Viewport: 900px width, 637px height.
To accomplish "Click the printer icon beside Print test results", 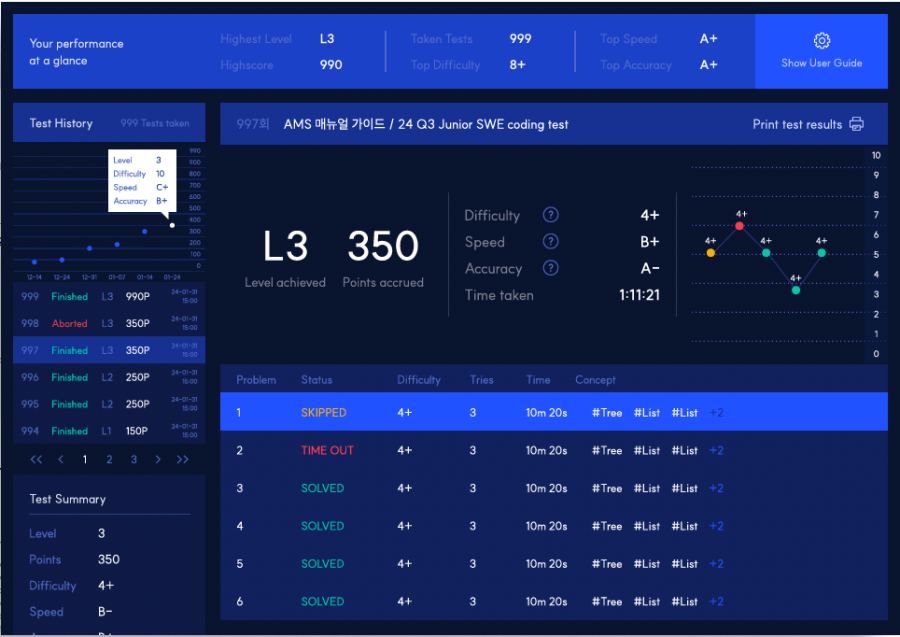I will pyautogui.click(x=856, y=124).
